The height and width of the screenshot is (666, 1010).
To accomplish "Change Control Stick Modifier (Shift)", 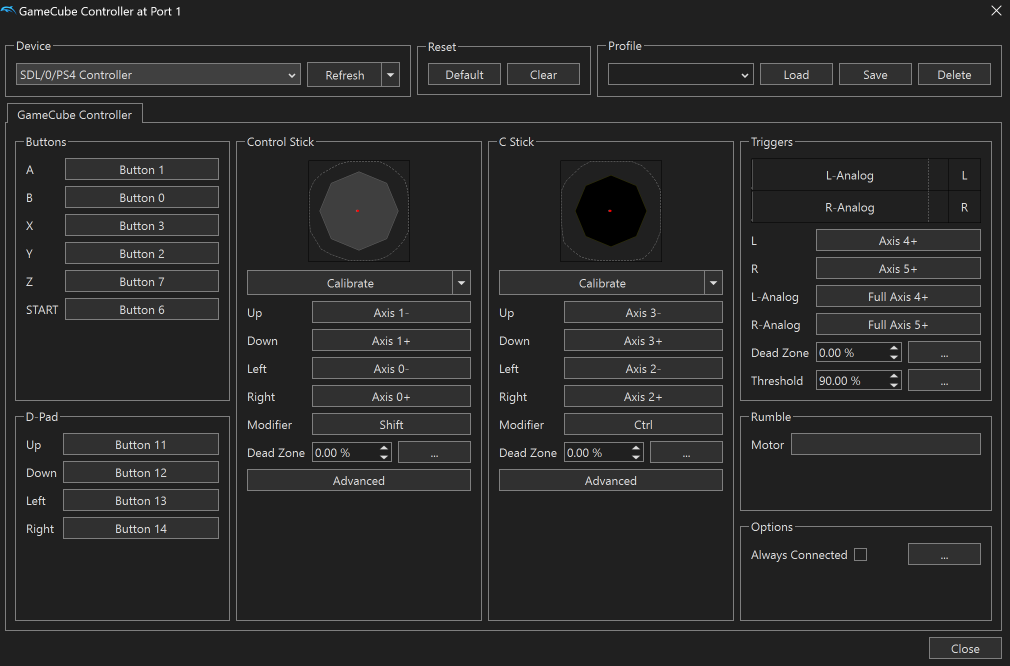I will (391, 424).
